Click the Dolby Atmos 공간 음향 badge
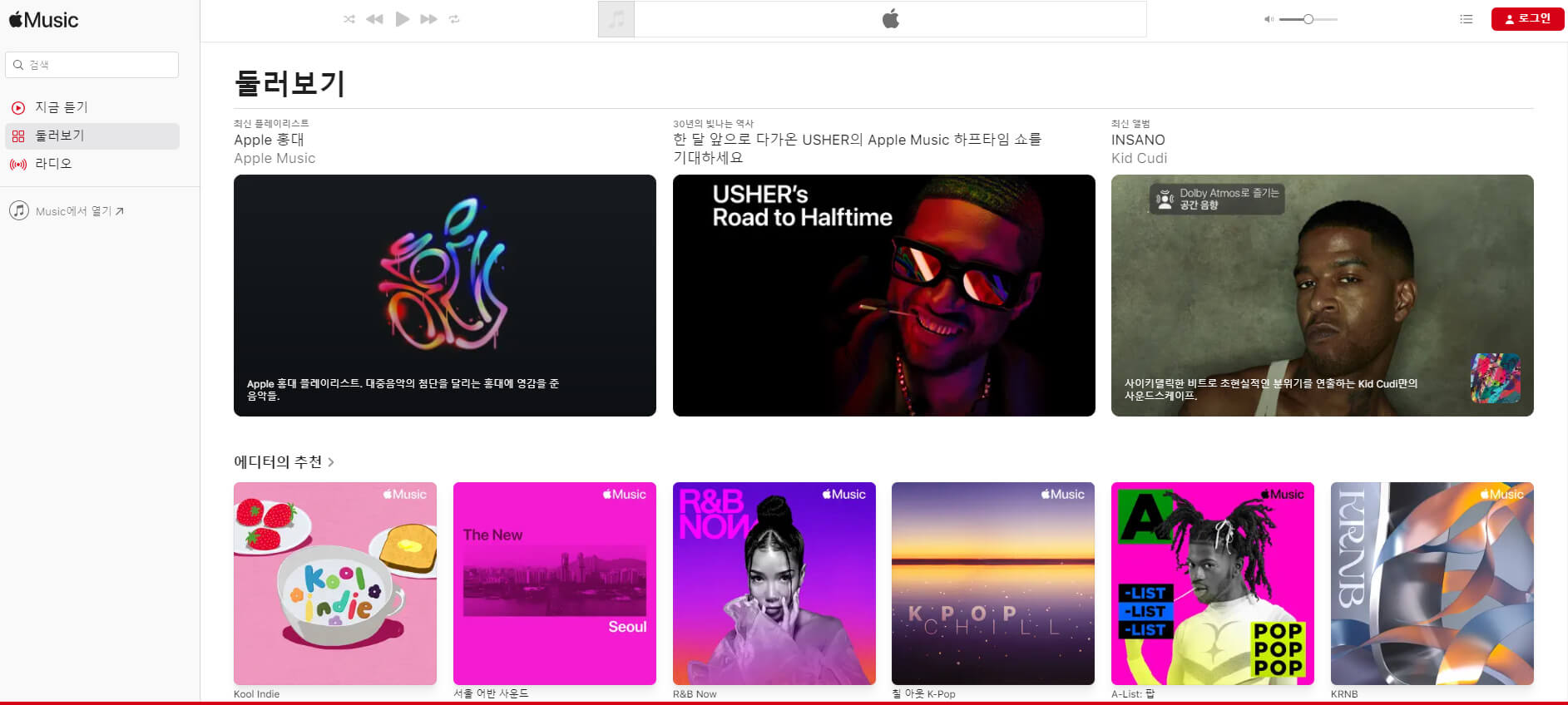Screen dimensions: 1568x705 tap(1217, 199)
